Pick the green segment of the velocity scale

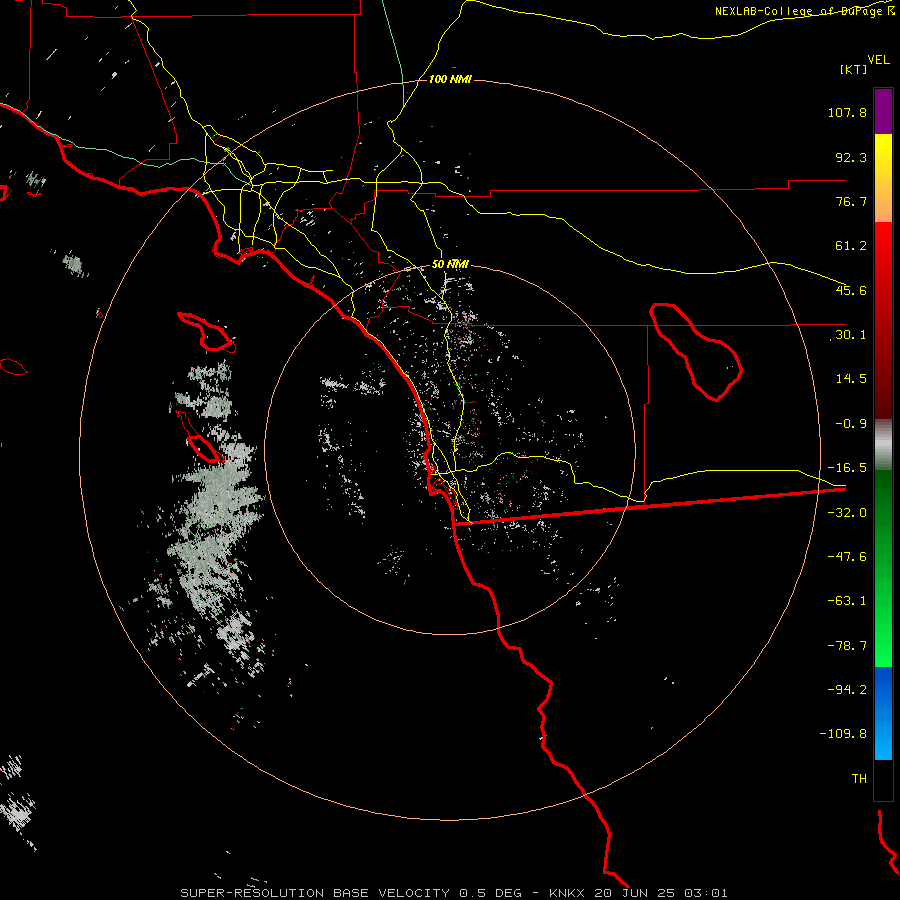883,568
